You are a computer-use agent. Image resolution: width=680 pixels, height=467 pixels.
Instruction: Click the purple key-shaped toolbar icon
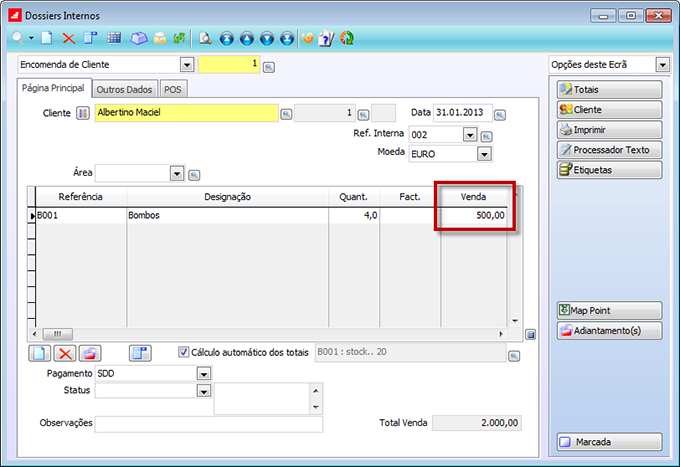click(139, 39)
